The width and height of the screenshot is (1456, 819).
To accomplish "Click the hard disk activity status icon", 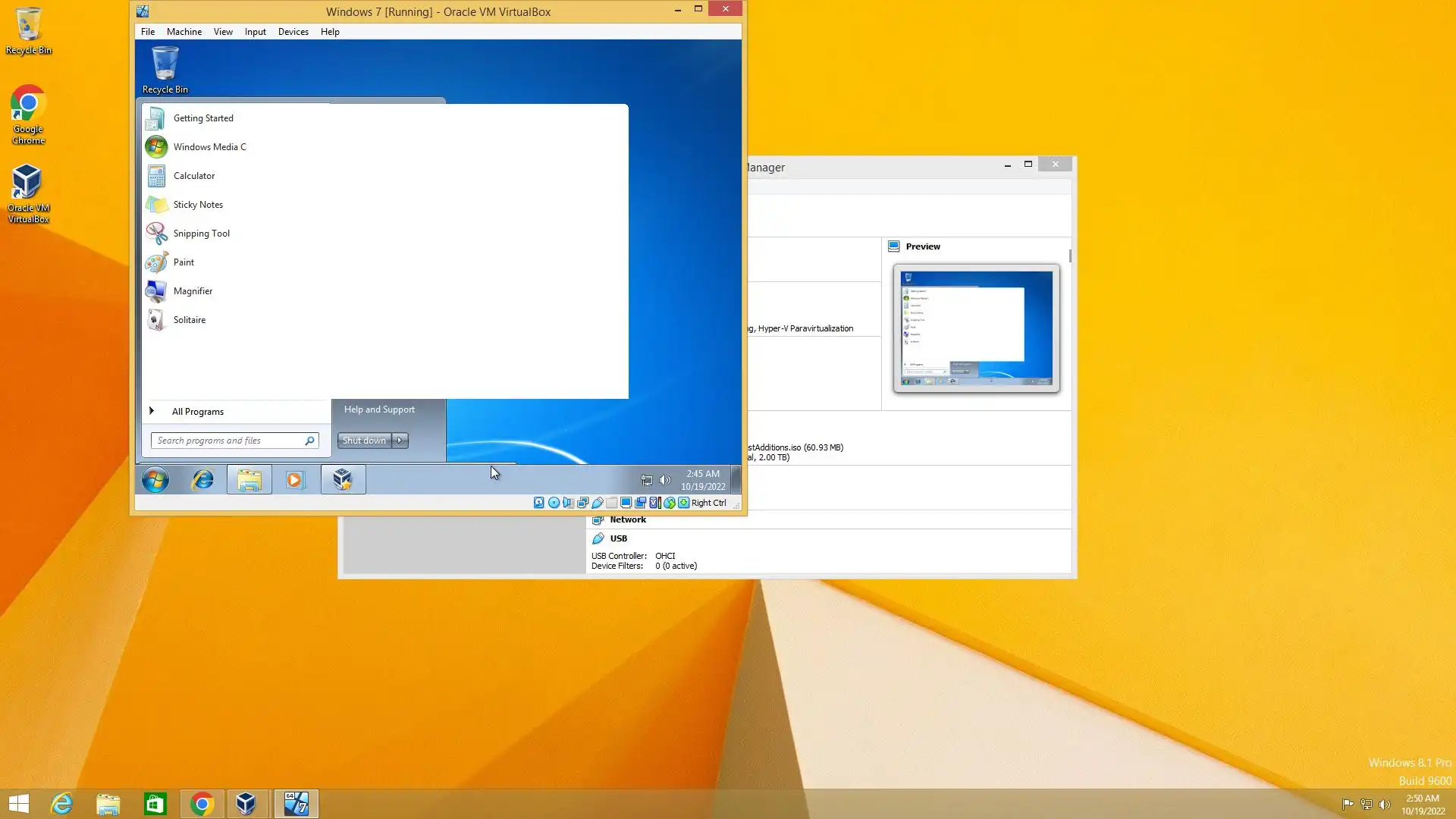I will click(x=538, y=503).
